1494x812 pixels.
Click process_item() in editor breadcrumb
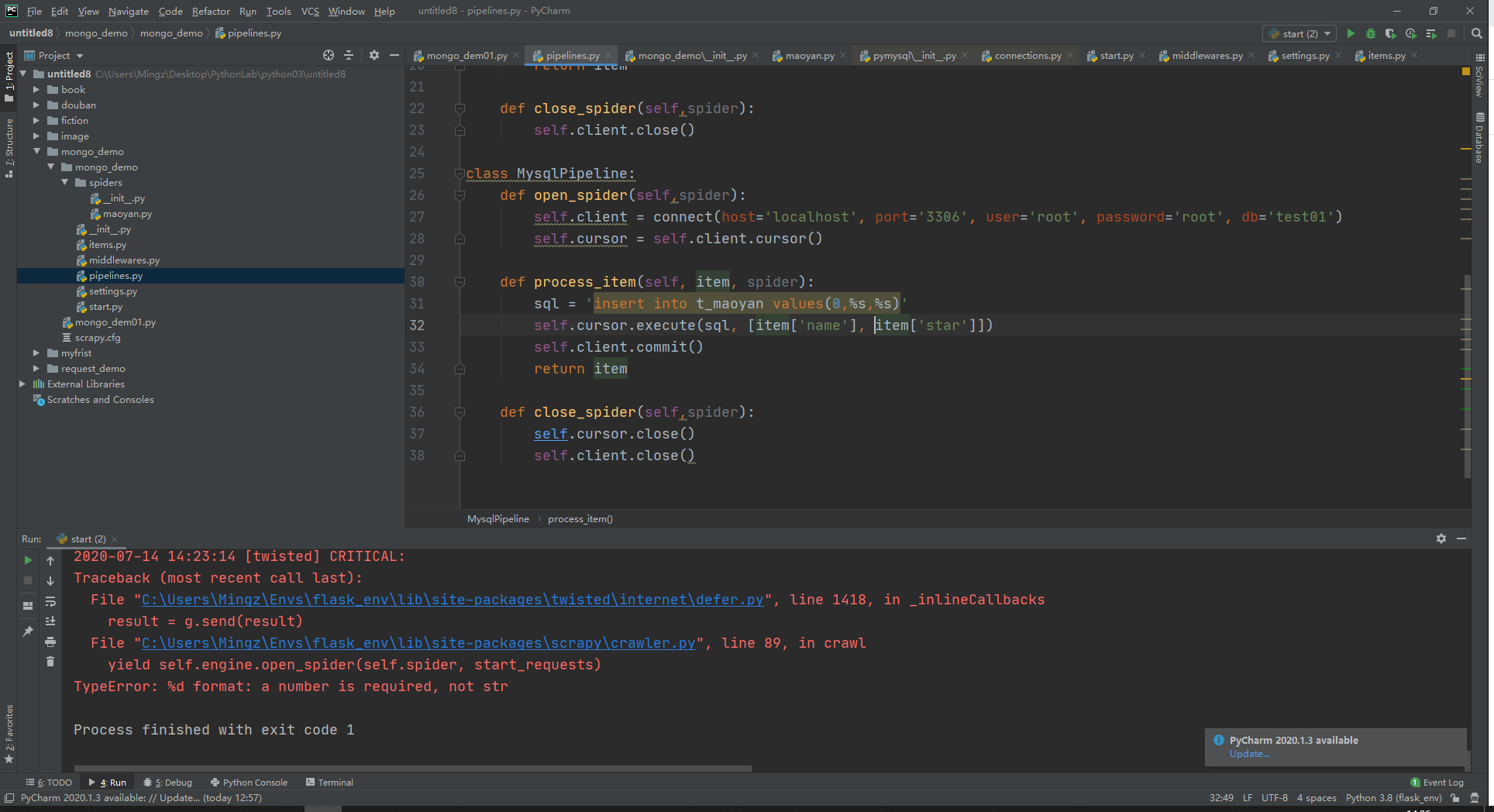click(580, 519)
